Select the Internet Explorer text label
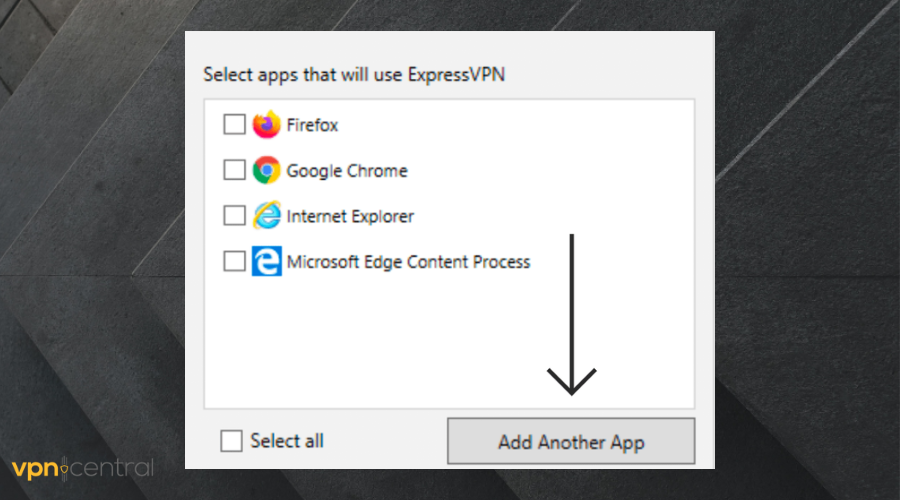900x500 pixels. [349, 216]
